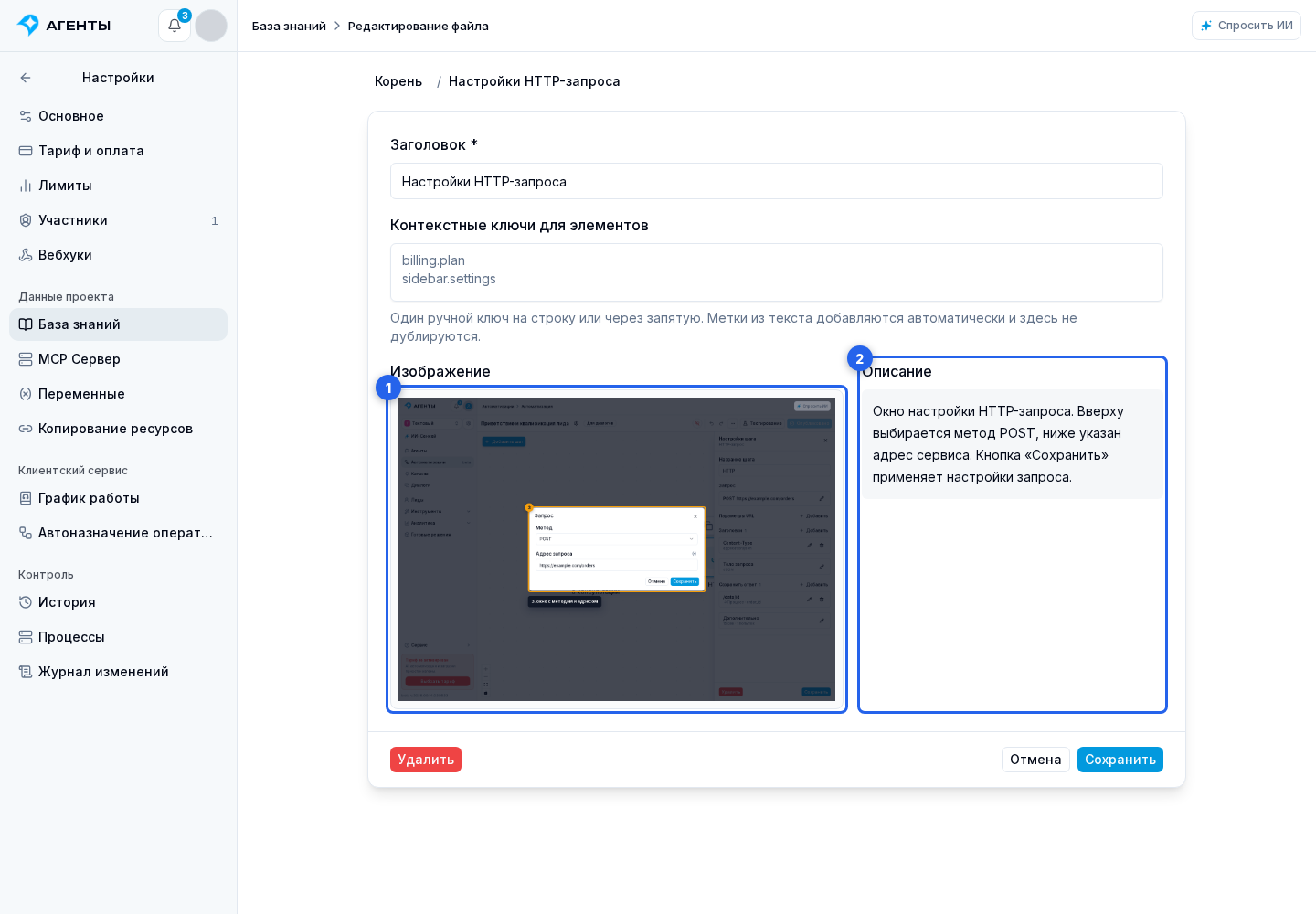Click the MCP Сервер server icon
This screenshot has height=914, width=1316.
[x=26, y=359]
